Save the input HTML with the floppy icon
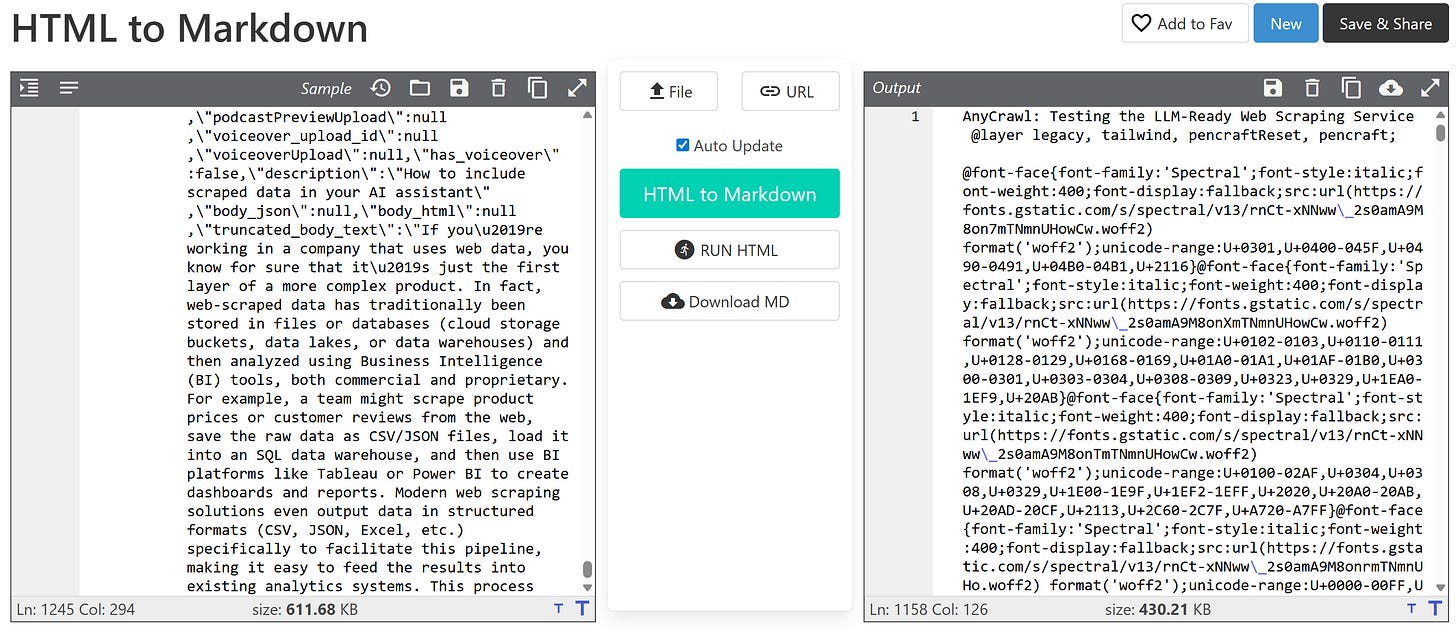The height and width of the screenshot is (630, 1456). tap(459, 88)
